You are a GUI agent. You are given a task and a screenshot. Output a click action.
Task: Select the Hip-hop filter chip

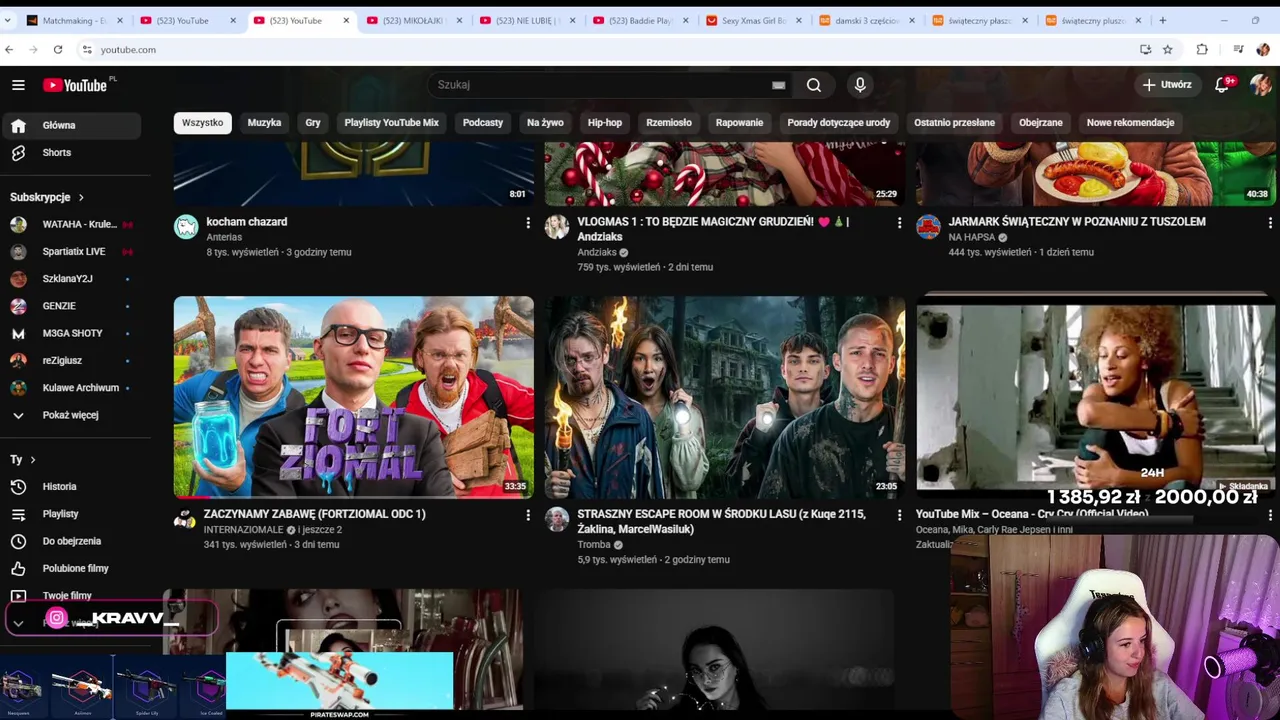click(605, 122)
